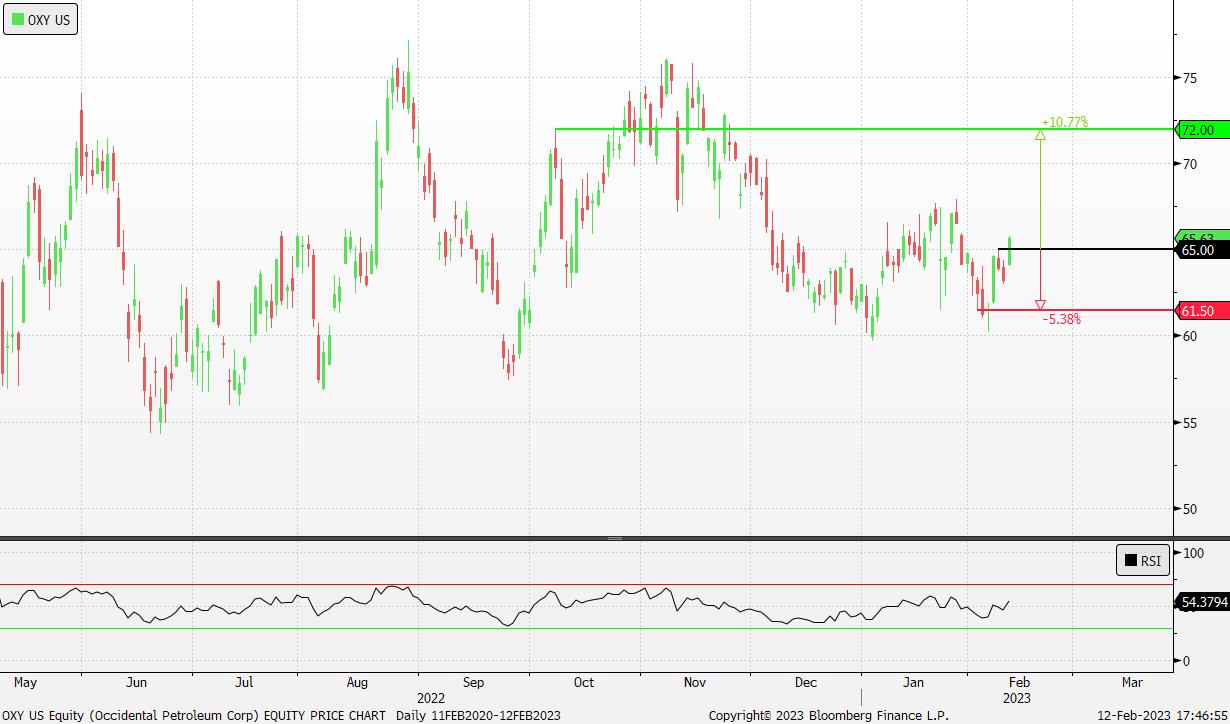
Task: Click the OXY US legend box
Action: pyautogui.click(x=41, y=20)
